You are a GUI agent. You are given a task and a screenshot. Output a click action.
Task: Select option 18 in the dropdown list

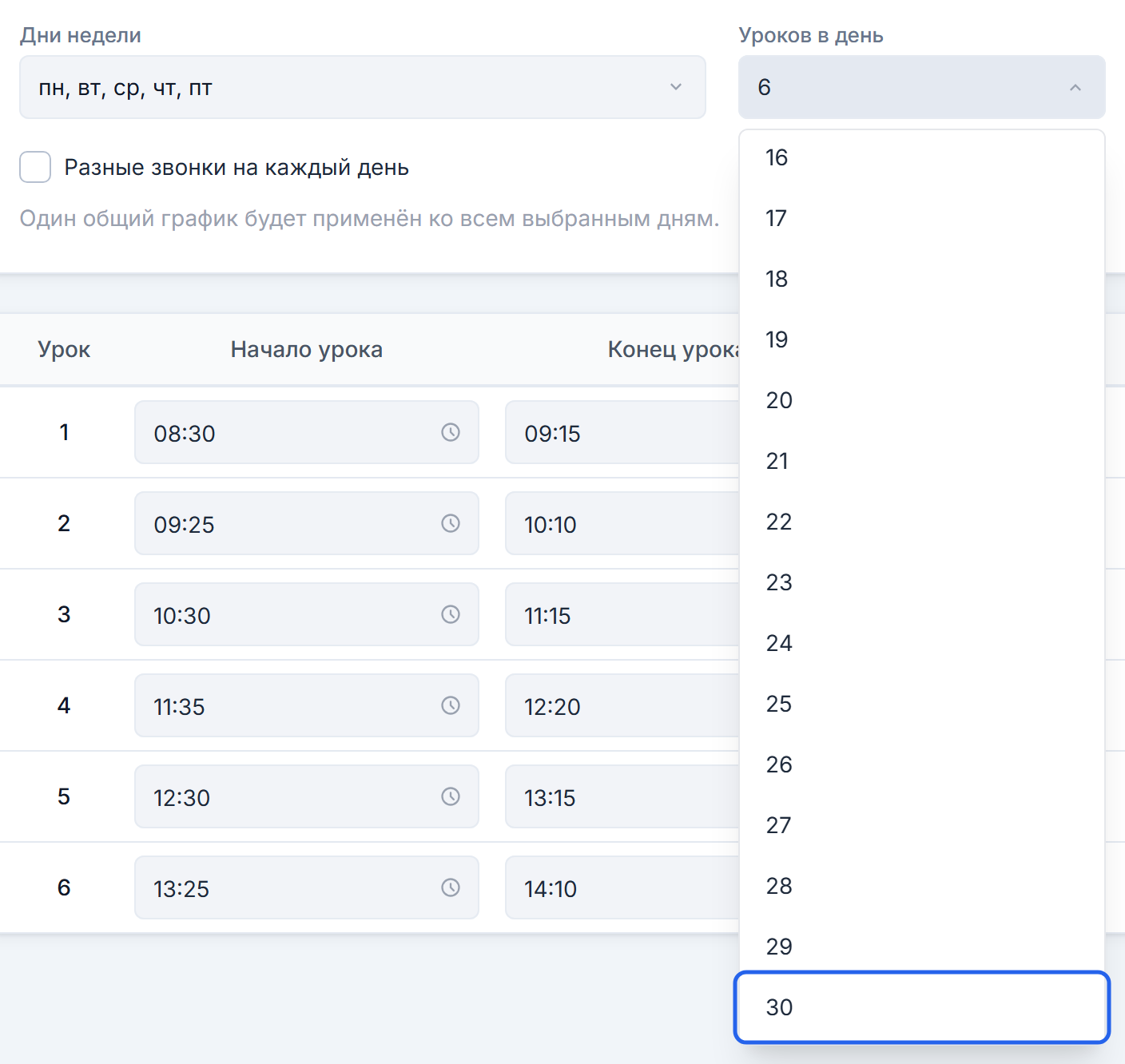point(922,279)
